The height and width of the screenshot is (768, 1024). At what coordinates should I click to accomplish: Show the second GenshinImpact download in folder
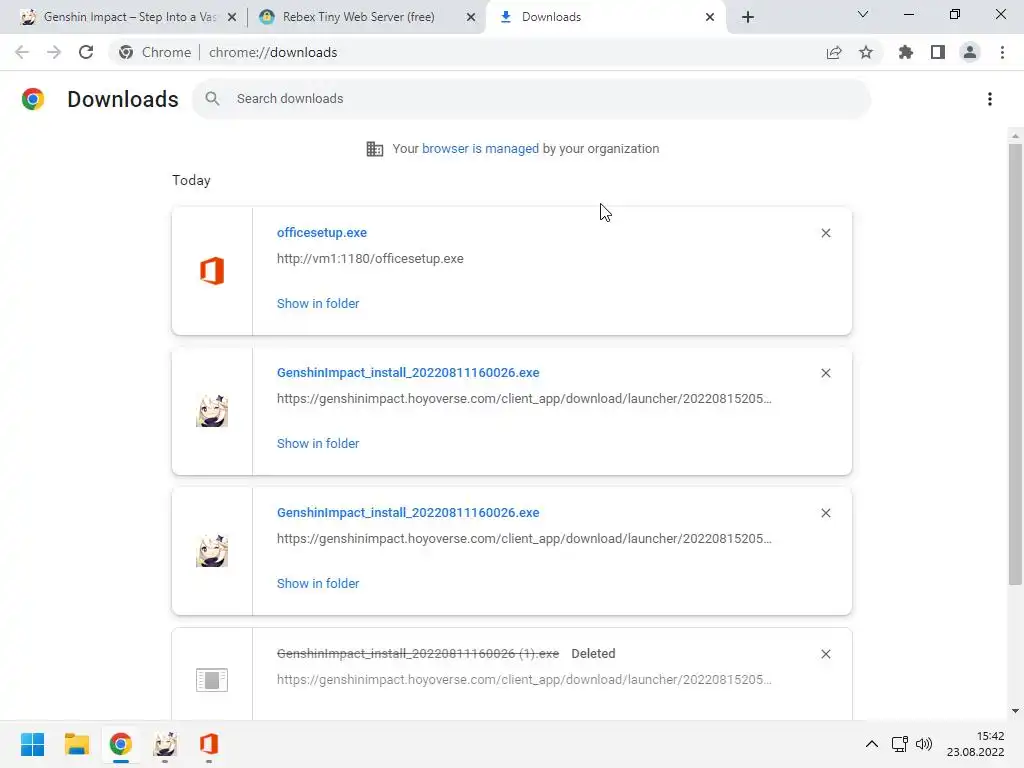point(318,443)
